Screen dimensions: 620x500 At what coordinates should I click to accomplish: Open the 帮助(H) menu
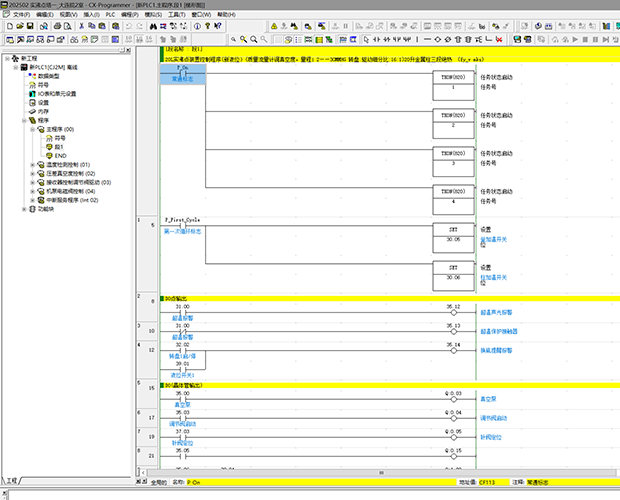pos(226,15)
